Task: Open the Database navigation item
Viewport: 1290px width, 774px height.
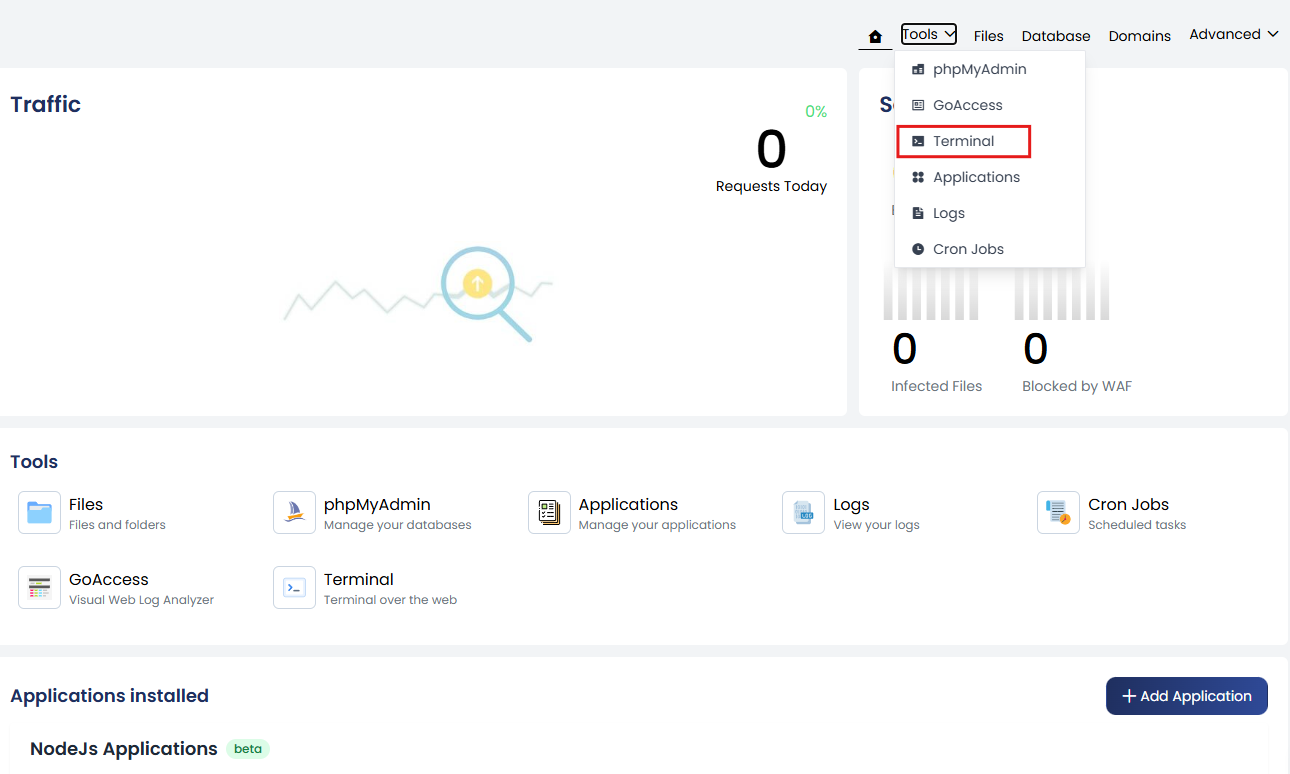Action: 1056,36
